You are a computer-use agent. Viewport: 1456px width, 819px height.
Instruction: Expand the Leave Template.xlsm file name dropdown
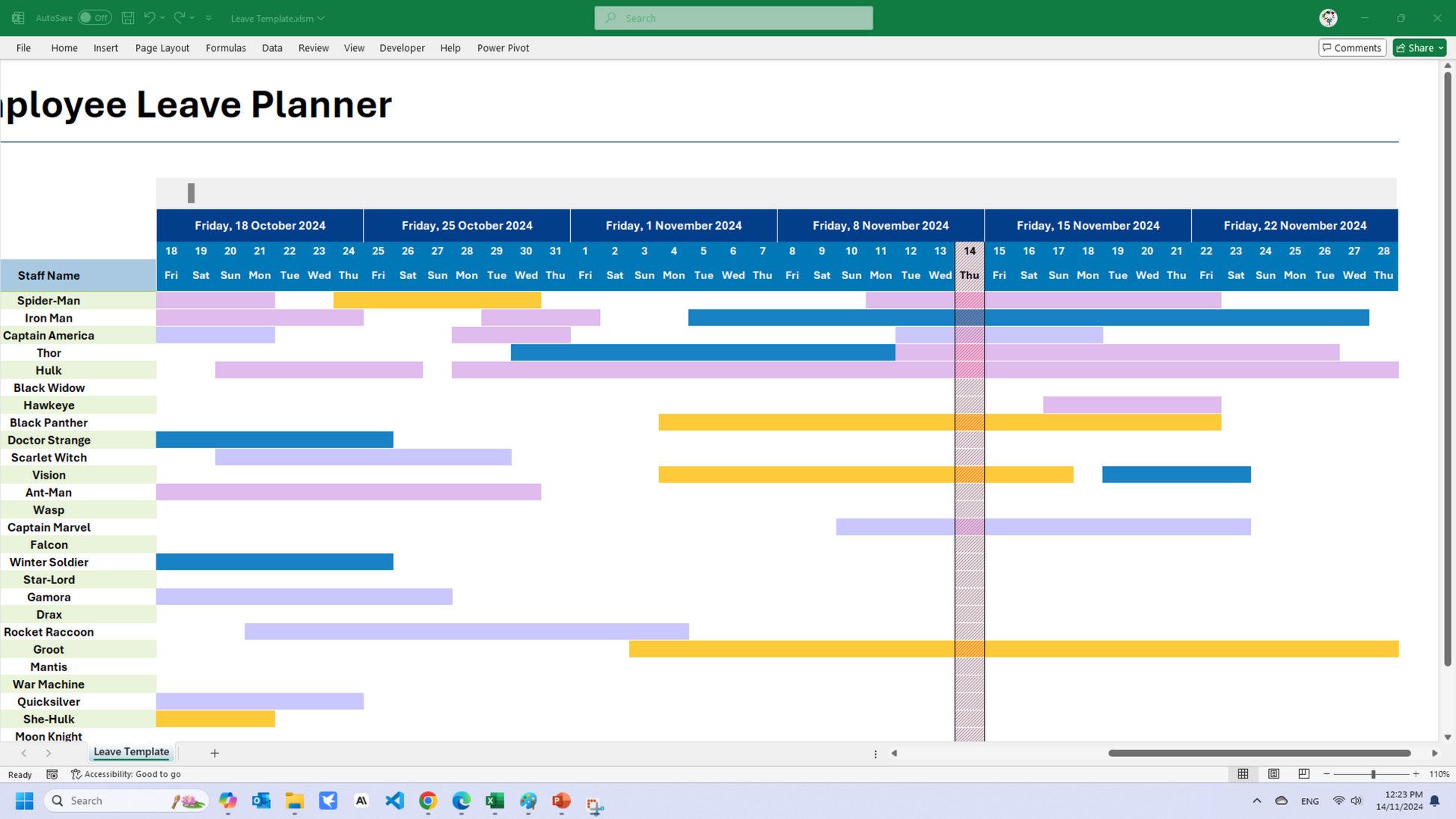[x=321, y=18]
